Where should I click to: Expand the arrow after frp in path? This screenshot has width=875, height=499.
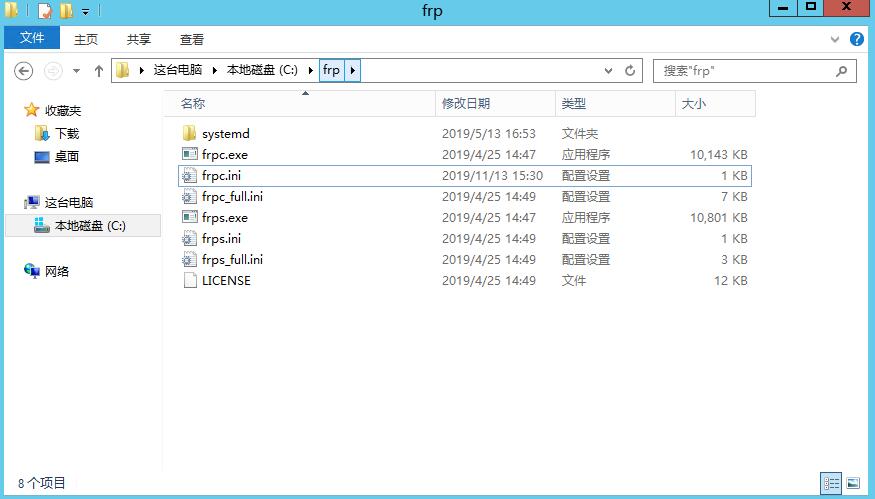pyautogui.click(x=353, y=70)
